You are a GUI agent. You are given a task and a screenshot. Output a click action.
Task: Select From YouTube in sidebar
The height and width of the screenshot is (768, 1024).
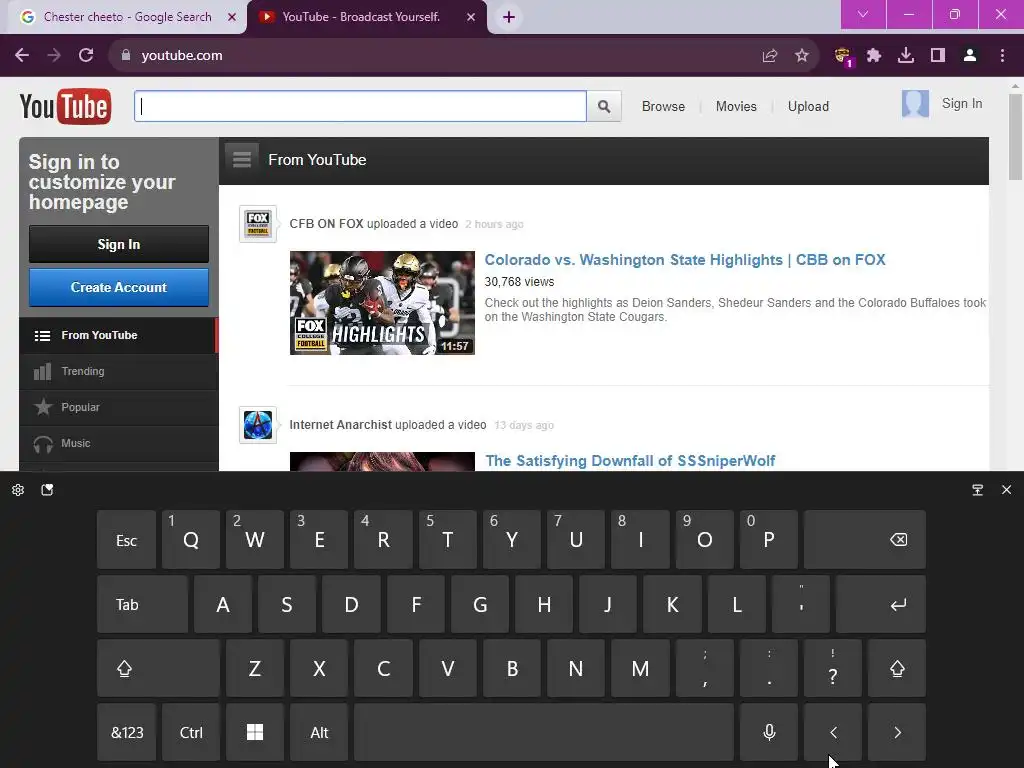click(x=119, y=335)
